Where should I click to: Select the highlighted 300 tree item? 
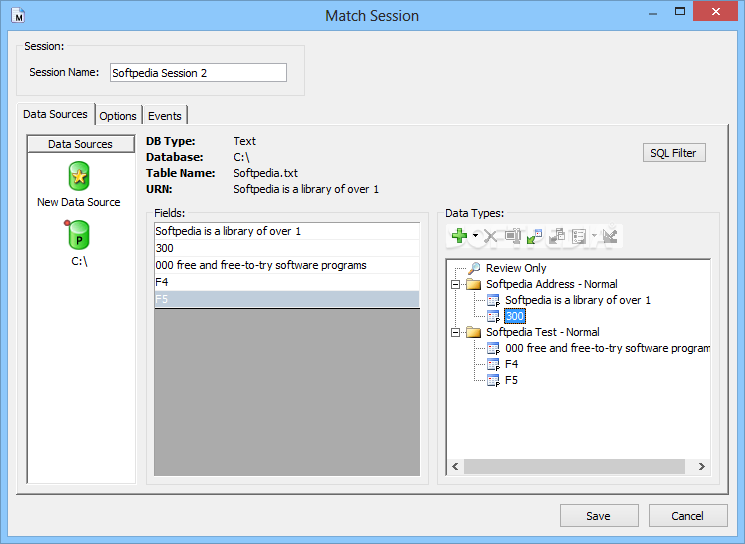[x=515, y=316]
